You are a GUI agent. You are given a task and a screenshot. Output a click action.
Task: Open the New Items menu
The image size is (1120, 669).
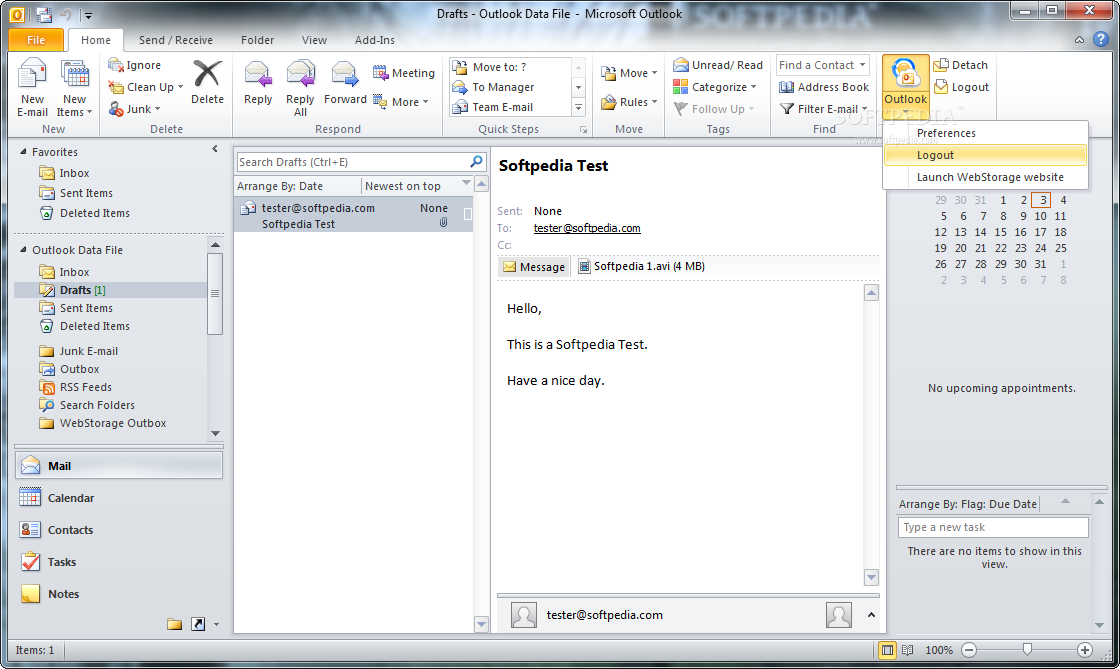[74, 88]
